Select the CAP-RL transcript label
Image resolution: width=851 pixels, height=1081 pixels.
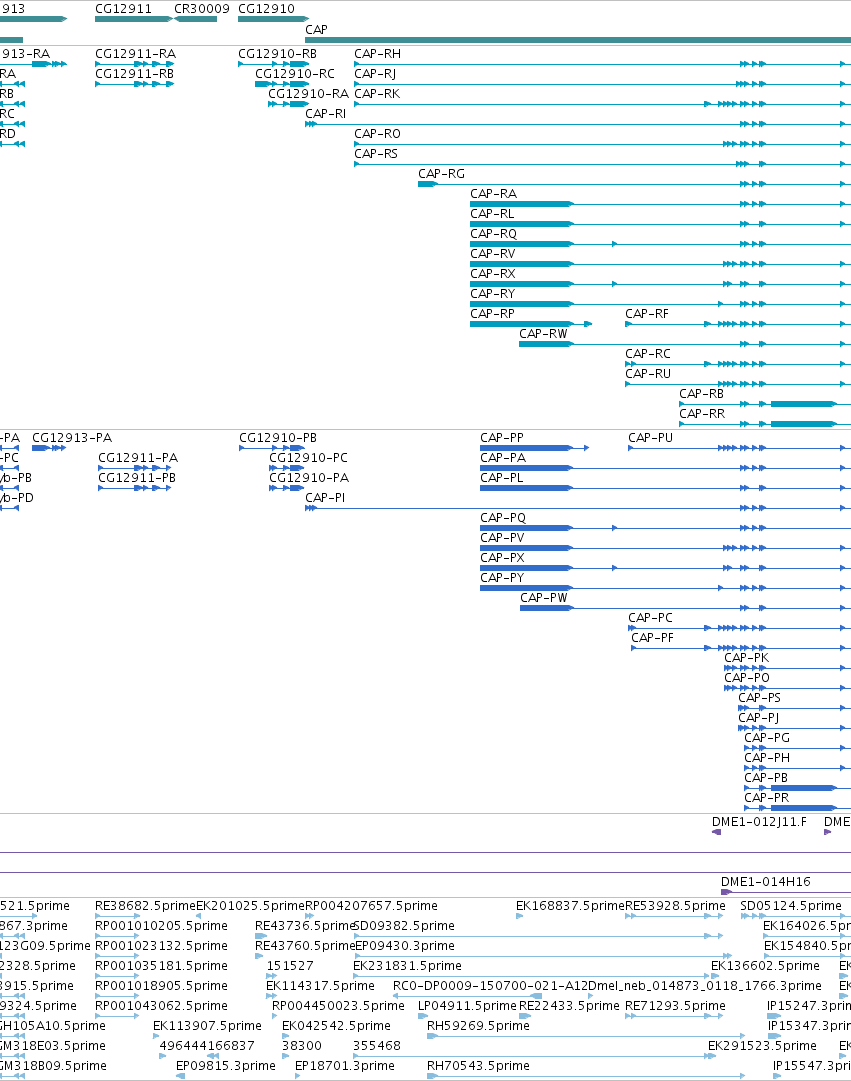click(492, 214)
